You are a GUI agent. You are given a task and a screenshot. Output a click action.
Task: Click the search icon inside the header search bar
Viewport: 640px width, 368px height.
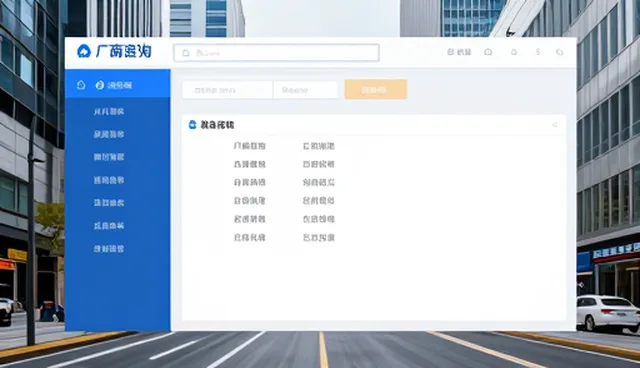coord(186,53)
